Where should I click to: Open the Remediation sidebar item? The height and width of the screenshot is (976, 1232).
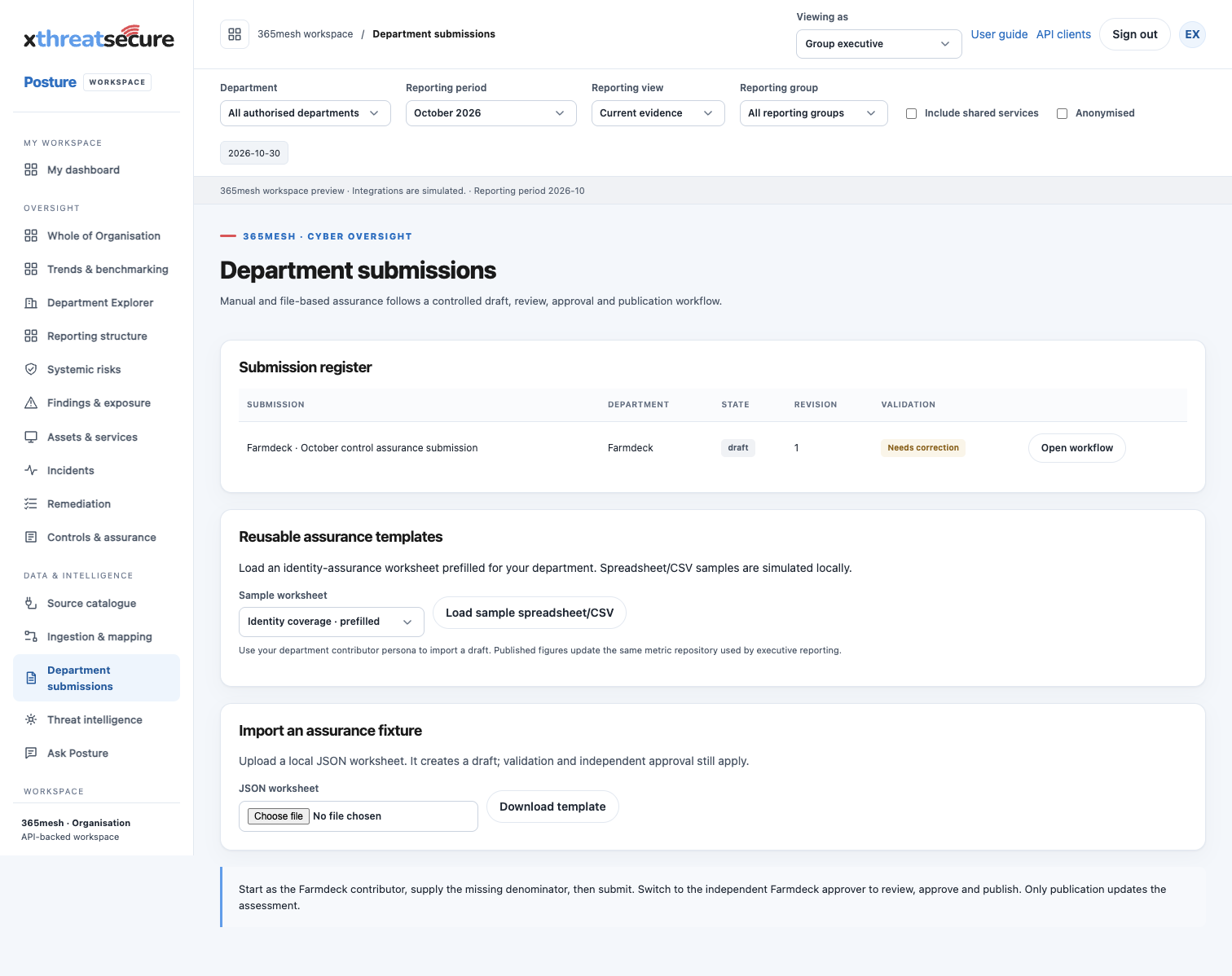point(96,503)
